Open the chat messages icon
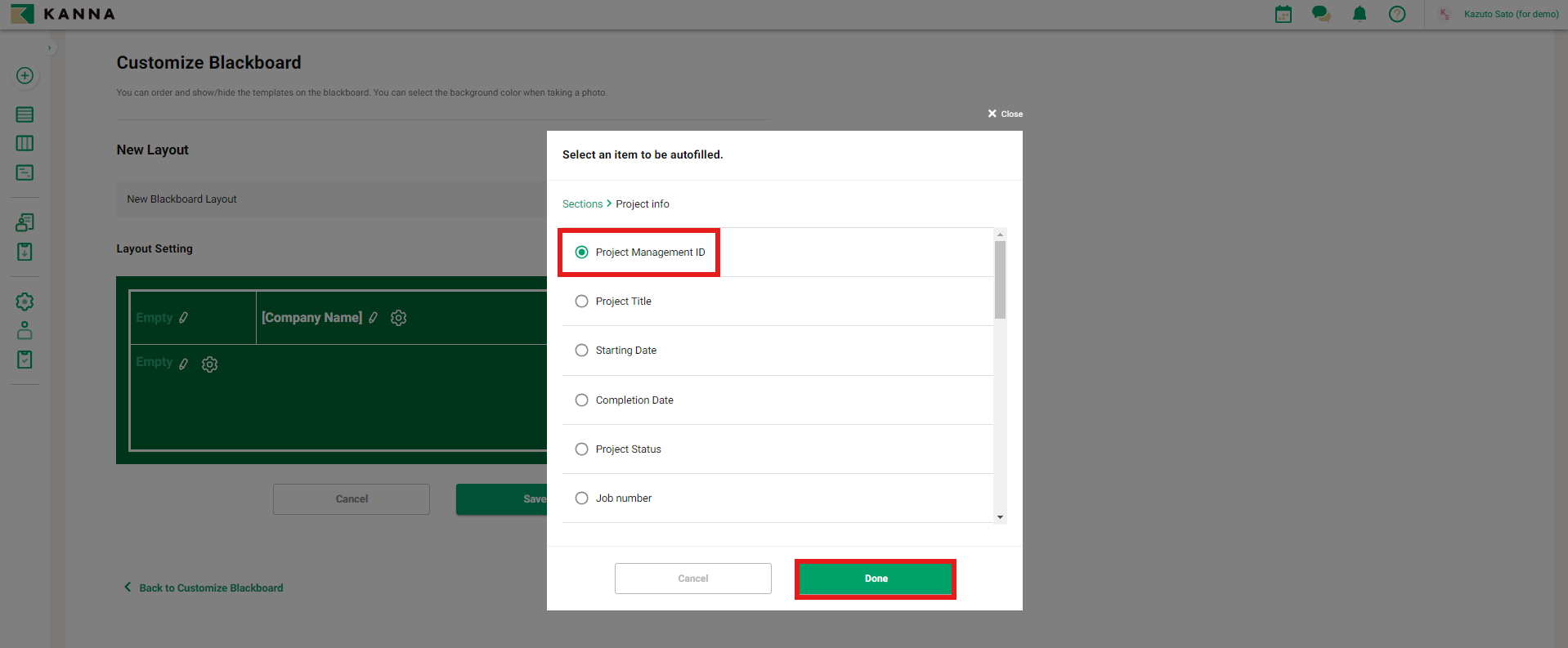Viewport: 1568px width, 648px height. [x=1320, y=14]
